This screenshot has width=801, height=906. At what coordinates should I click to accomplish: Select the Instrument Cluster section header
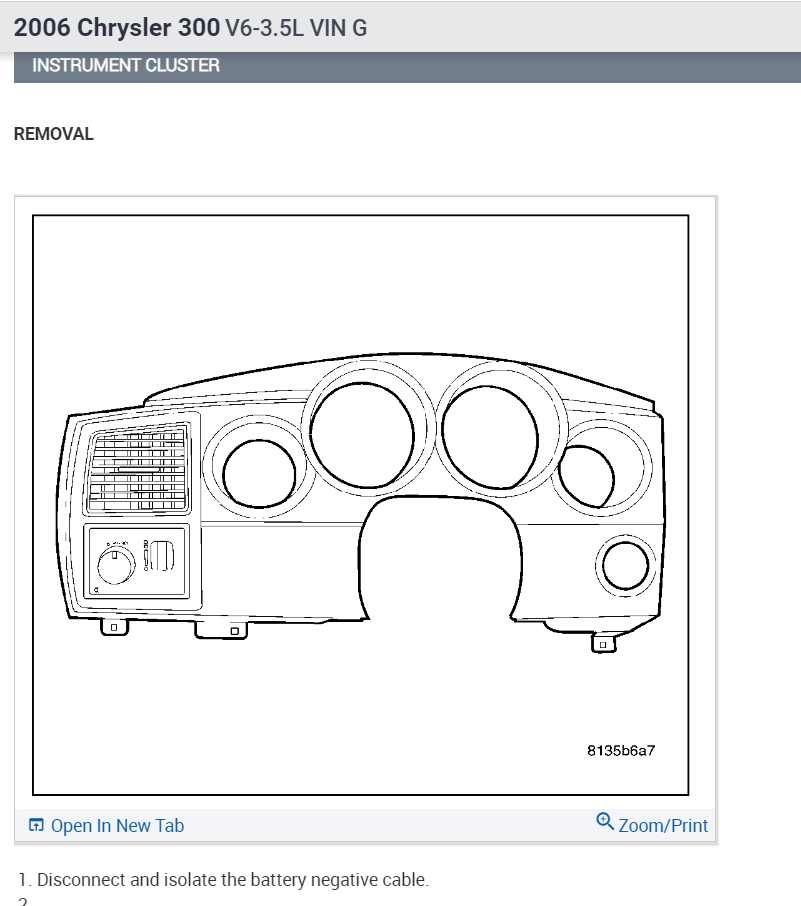407,65
